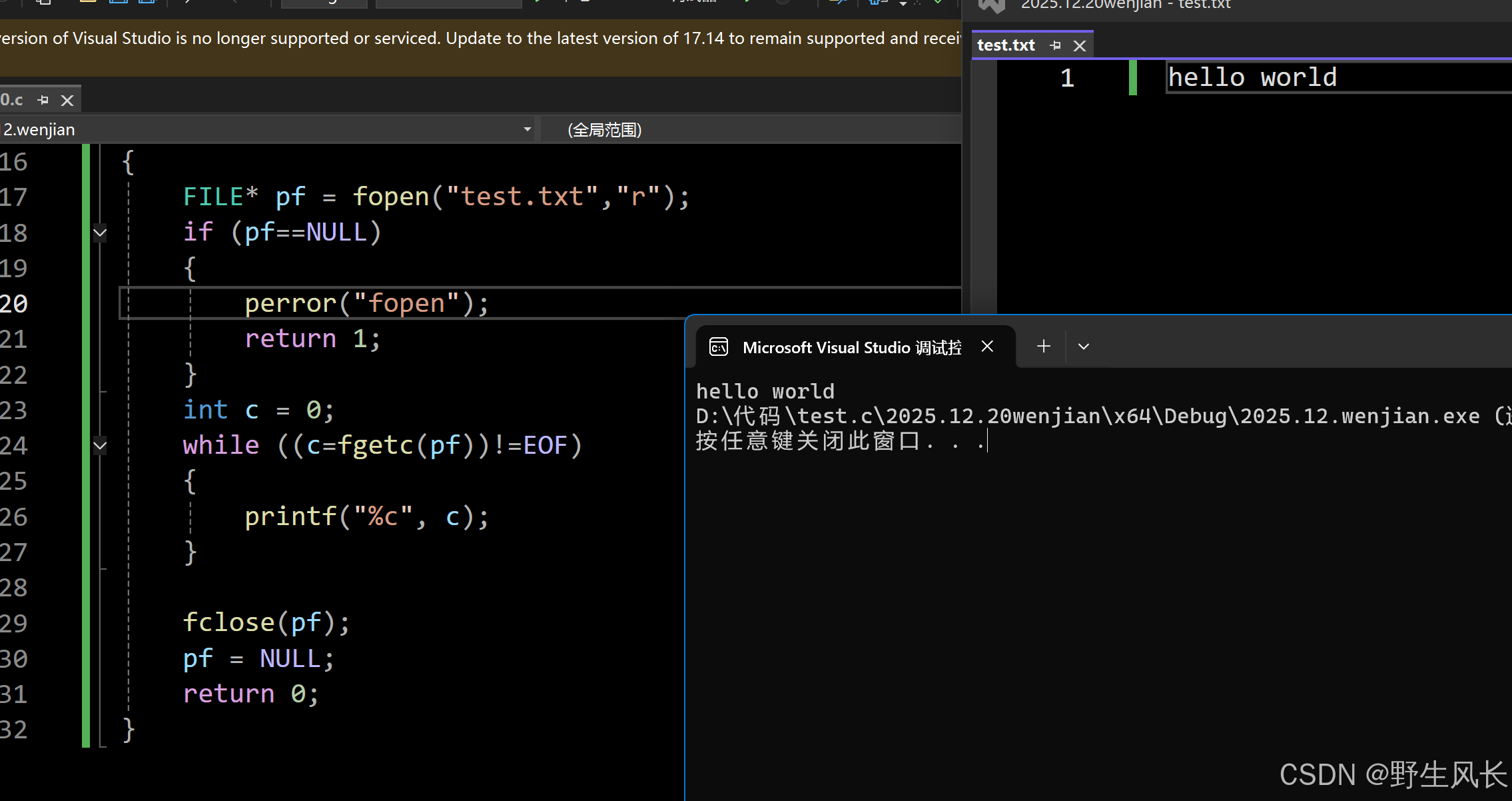The height and width of the screenshot is (801, 1512).
Task: Close the Microsoft Visual Studio debug console tab
Action: (x=988, y=347)
